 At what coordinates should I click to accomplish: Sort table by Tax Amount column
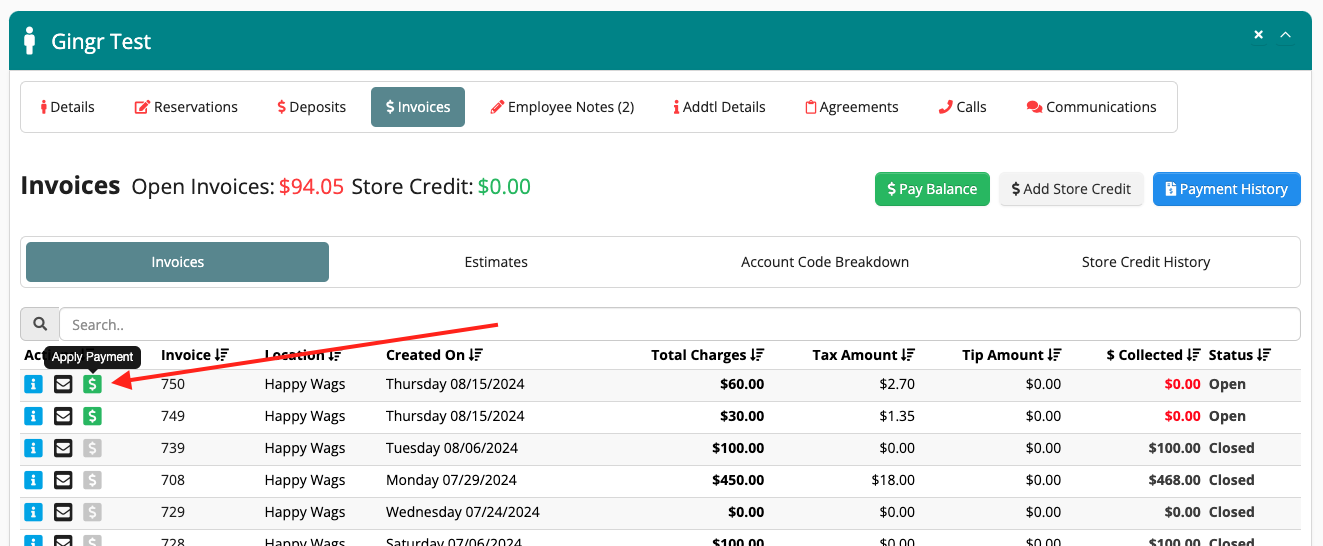tap(865, 355)
